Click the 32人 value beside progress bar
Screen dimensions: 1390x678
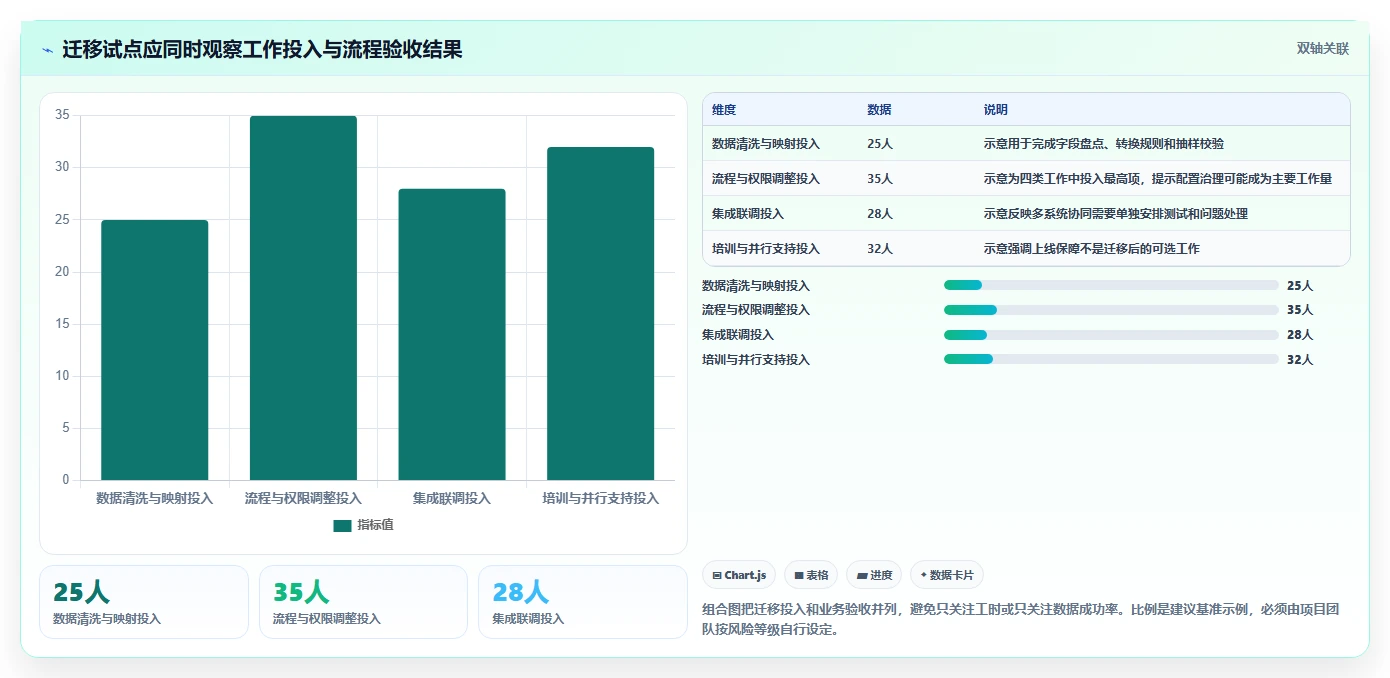click(1300, 360)
